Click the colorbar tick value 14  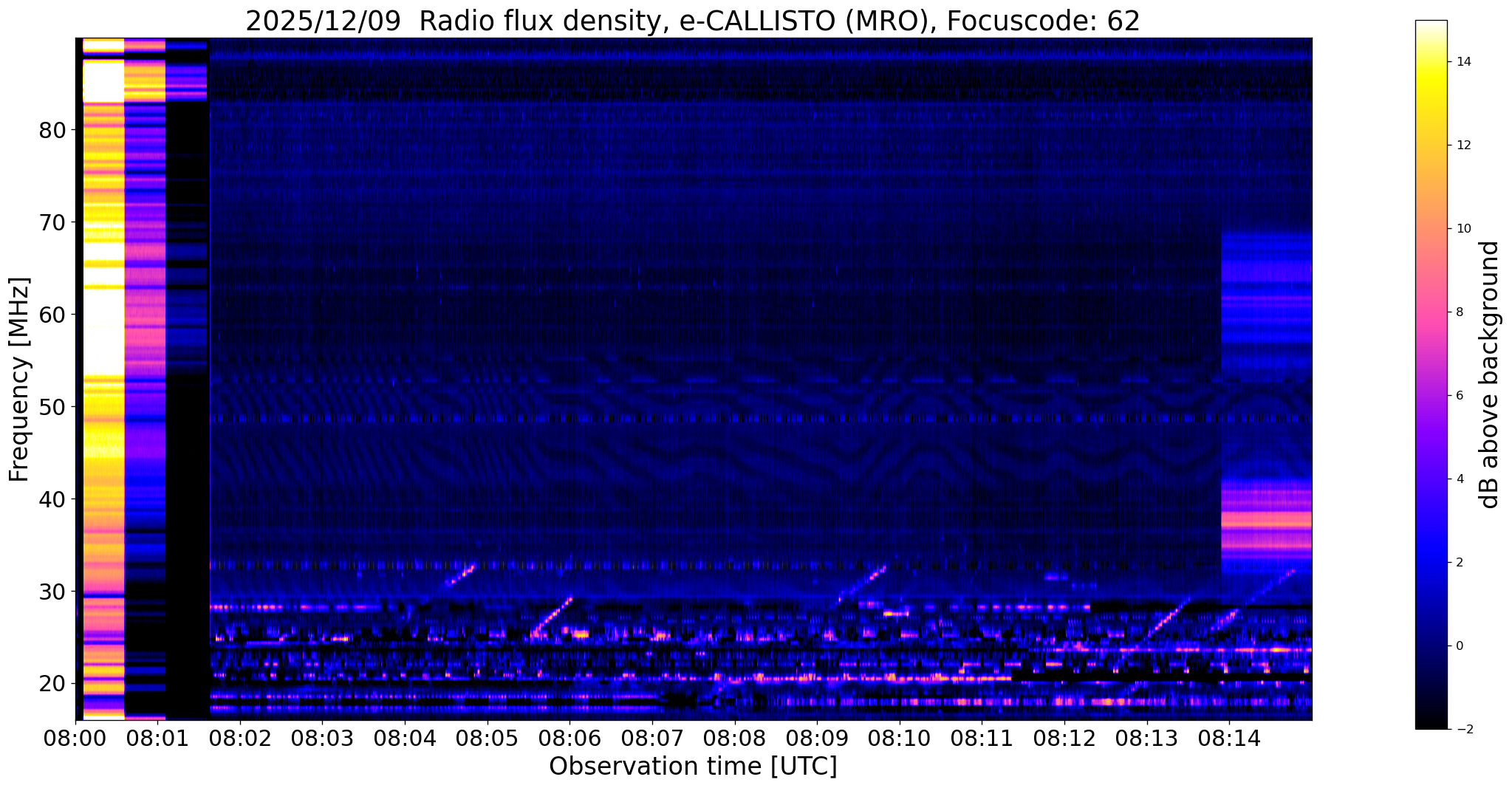click(1463, 62)
